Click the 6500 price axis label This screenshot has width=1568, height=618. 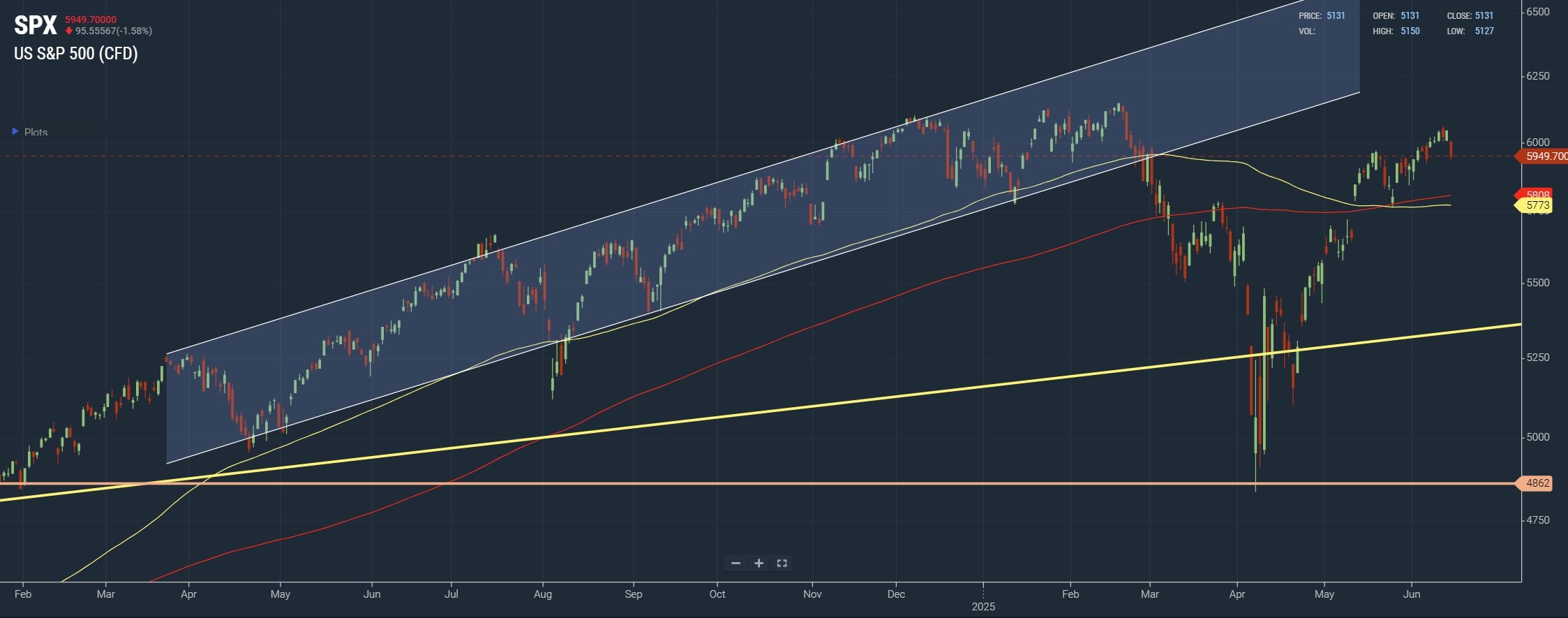pyautogui.click(x=1538, y=12)
